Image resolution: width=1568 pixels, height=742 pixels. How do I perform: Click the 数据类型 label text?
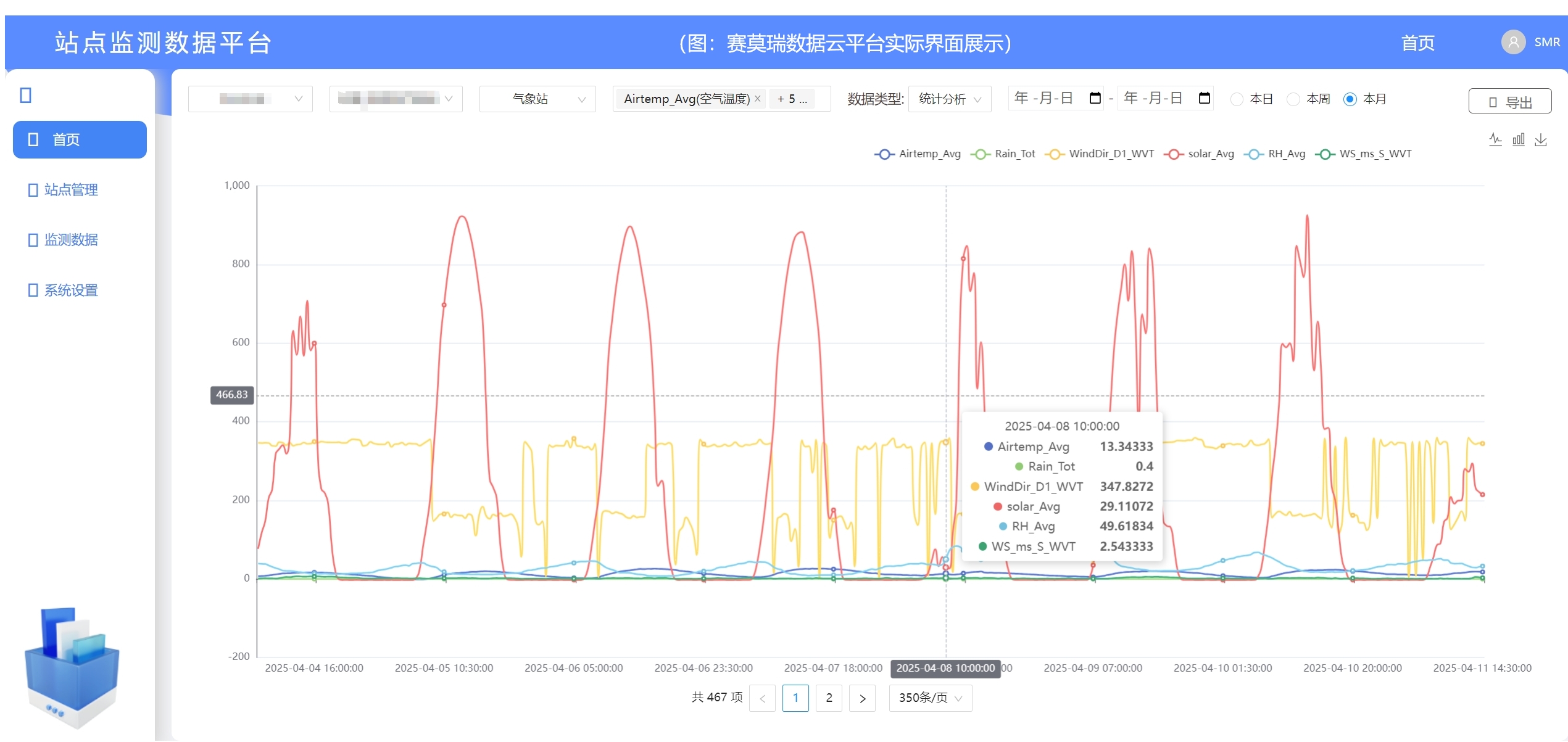click(x=875, y=99)
